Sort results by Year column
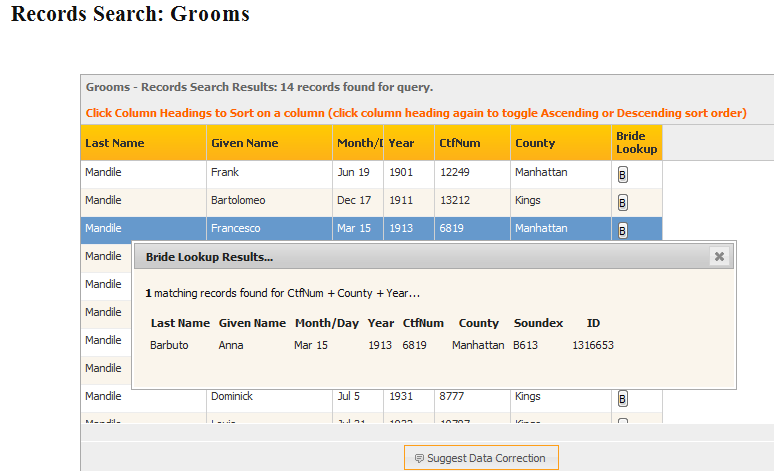The image size is (774, 471). click(409, 143)
